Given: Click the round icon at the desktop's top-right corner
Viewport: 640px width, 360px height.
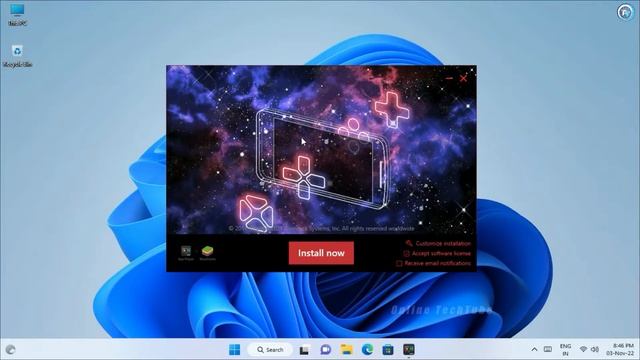Looking at the screenshot, I should point(625,12).
